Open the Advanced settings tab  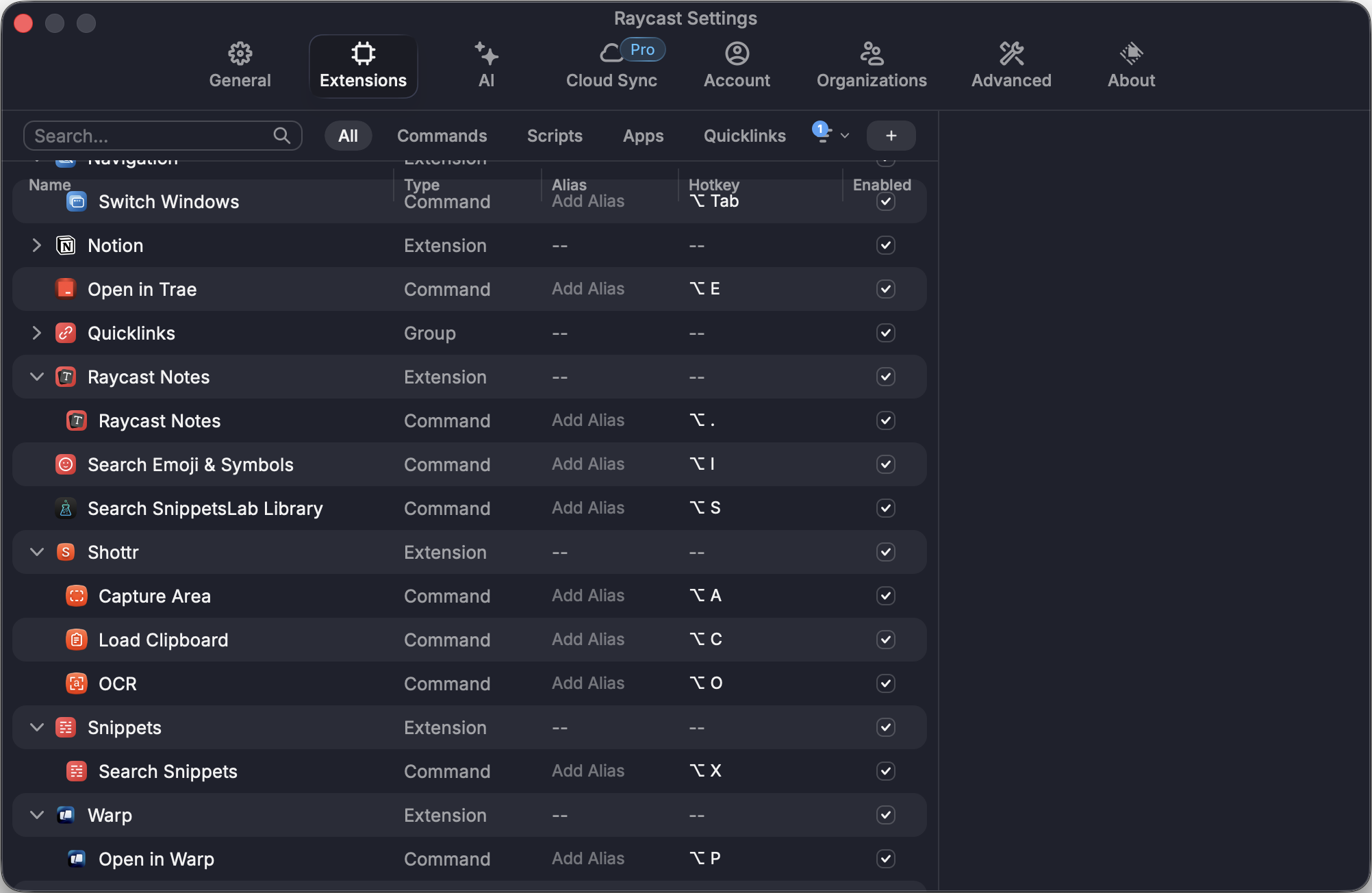tap(1011, 66)
